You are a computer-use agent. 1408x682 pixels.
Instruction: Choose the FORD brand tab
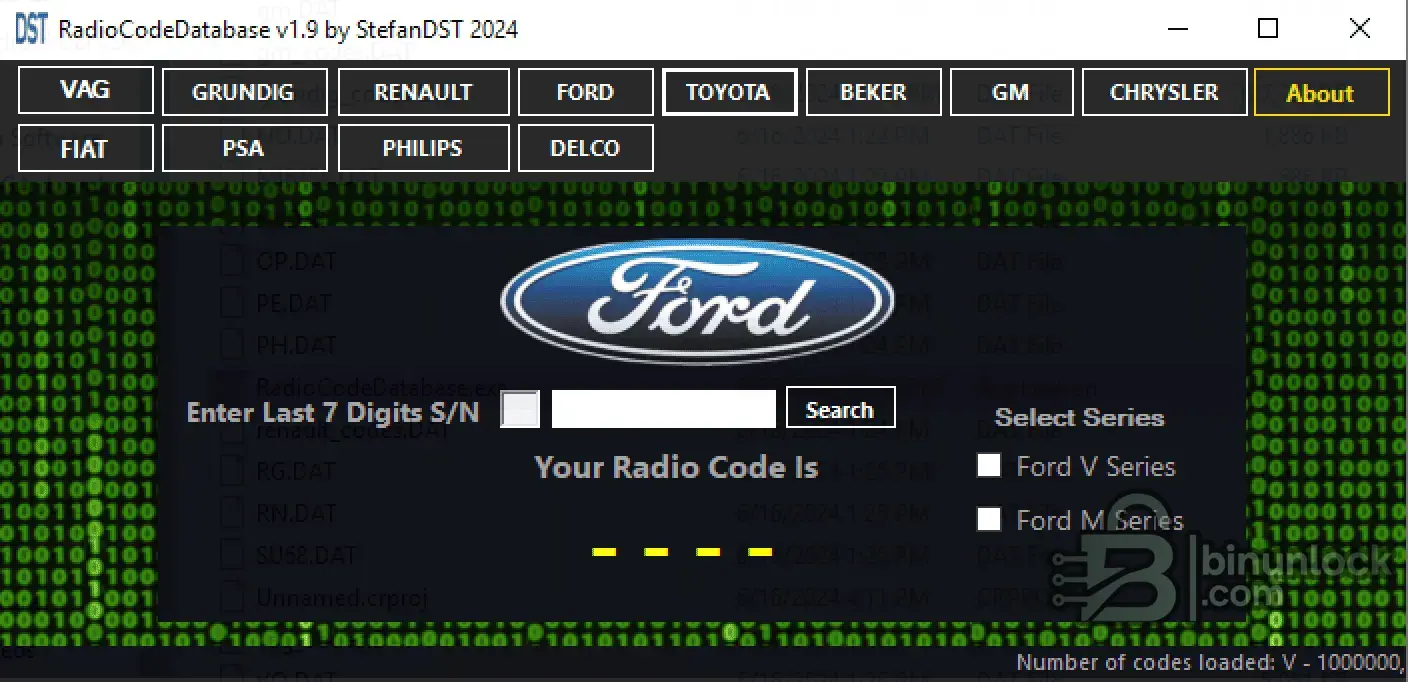coord(586,92)
